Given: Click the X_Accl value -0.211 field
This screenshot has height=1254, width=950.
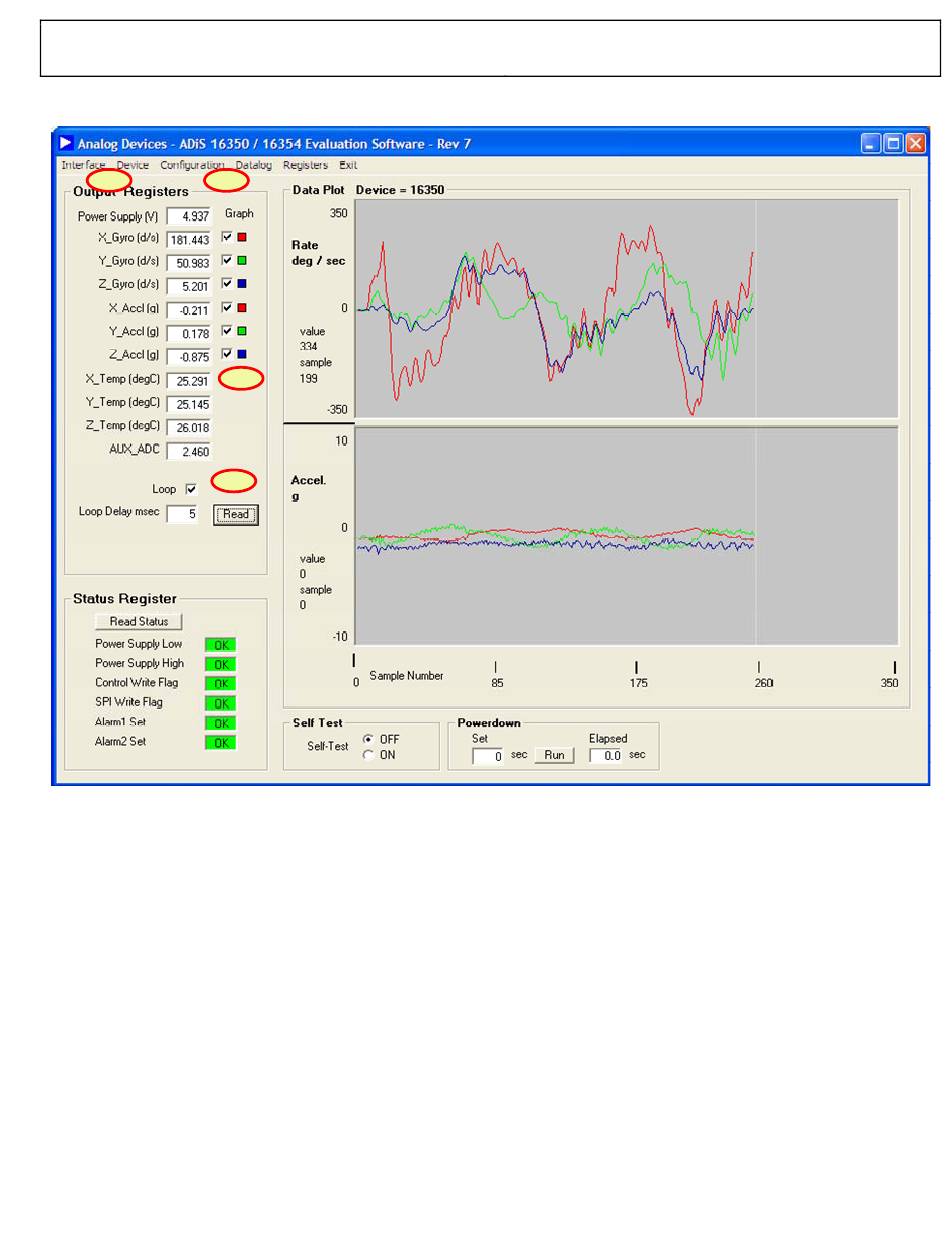Looking at the screenshot, I should coord(189,310).
